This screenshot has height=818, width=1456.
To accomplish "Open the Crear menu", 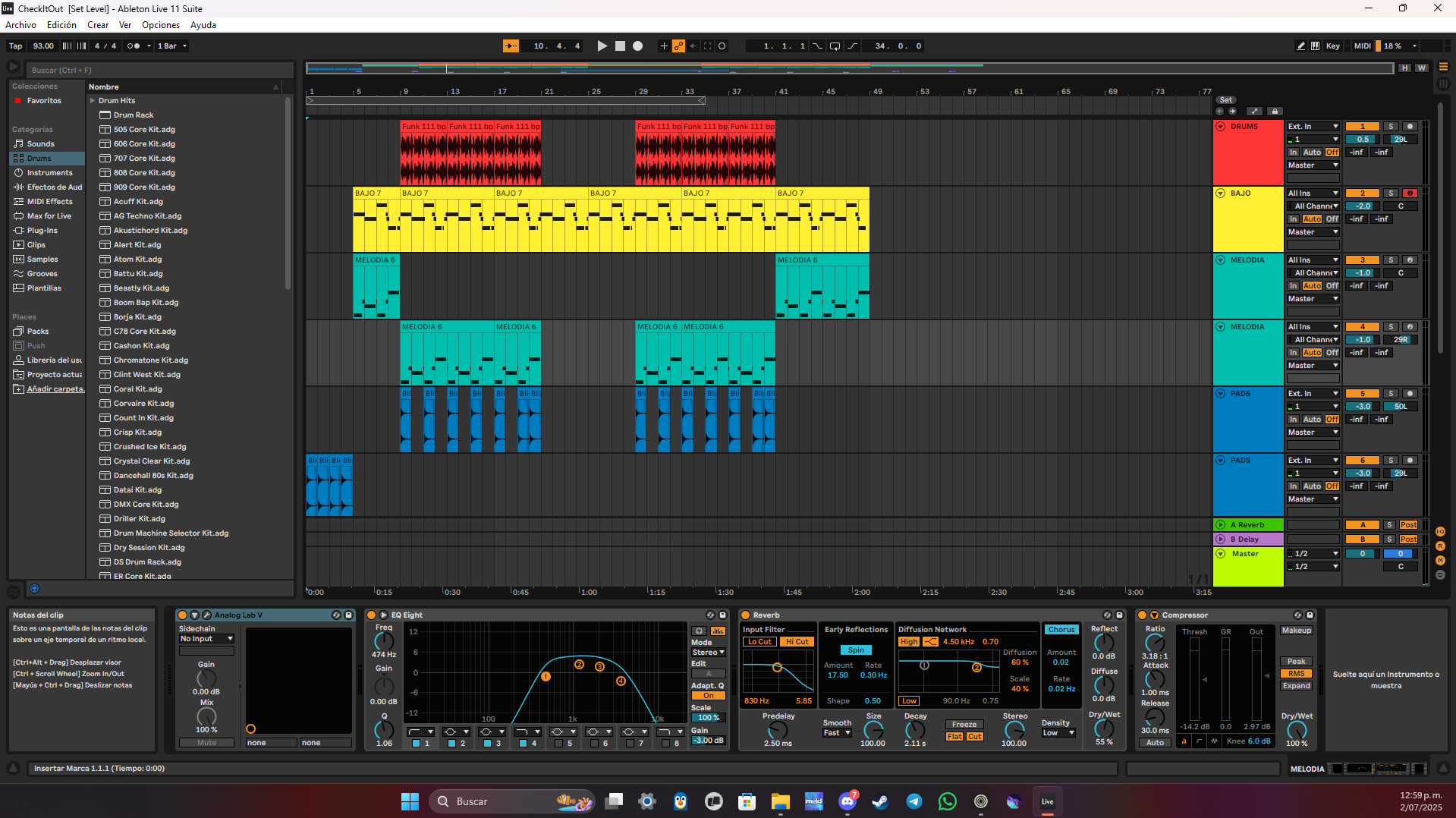I will click(x=98, y=25).
